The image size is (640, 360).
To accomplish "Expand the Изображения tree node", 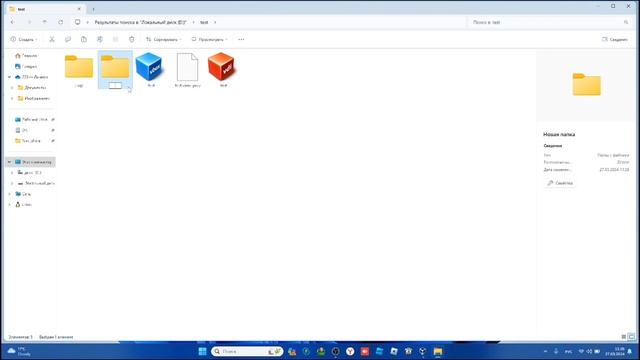I will (x=12, y=98).
